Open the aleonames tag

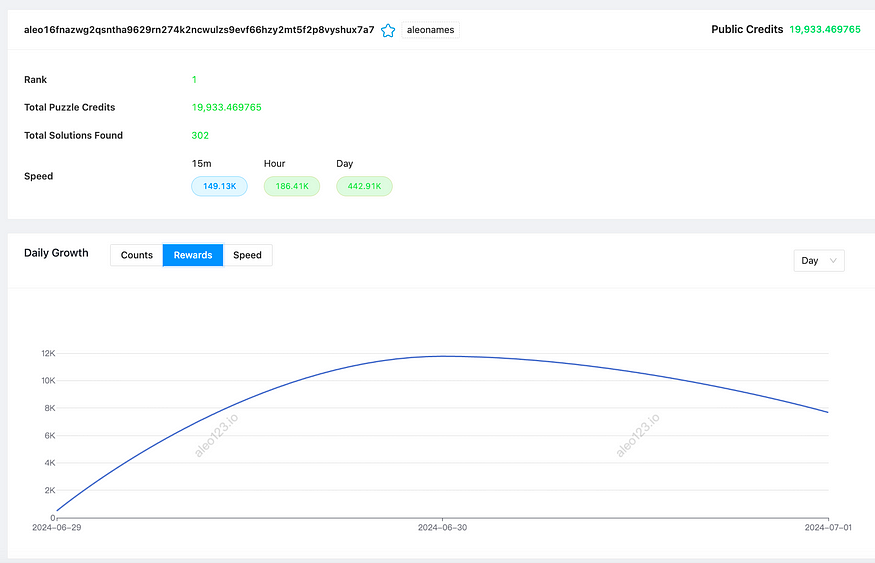click(430, 30)
